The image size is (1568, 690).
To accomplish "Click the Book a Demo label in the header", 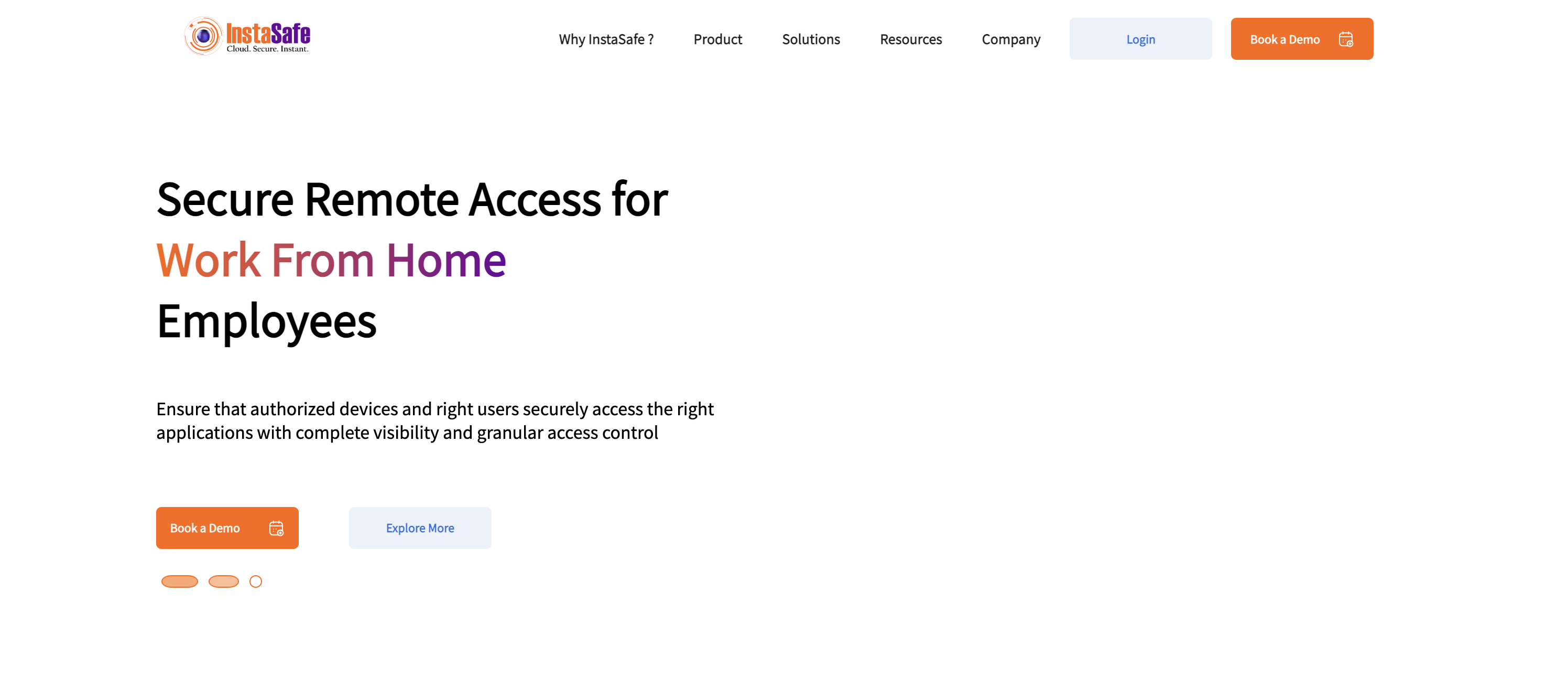I will click(1284, 39).
